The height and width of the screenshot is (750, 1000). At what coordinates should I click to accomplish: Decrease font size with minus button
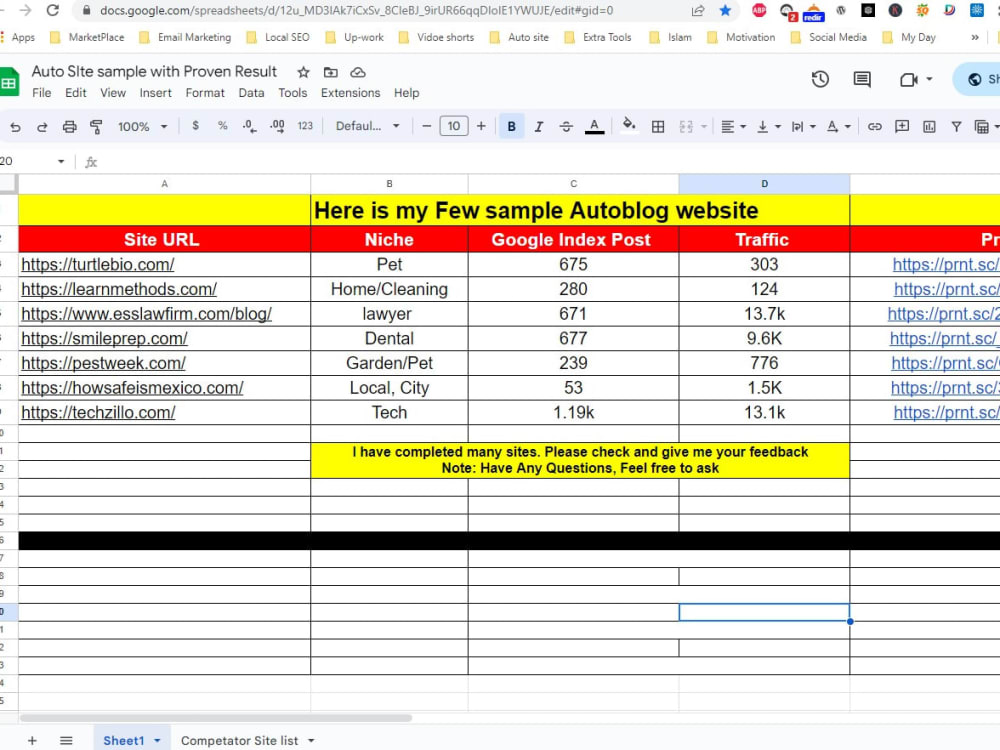tap(427, 126)
